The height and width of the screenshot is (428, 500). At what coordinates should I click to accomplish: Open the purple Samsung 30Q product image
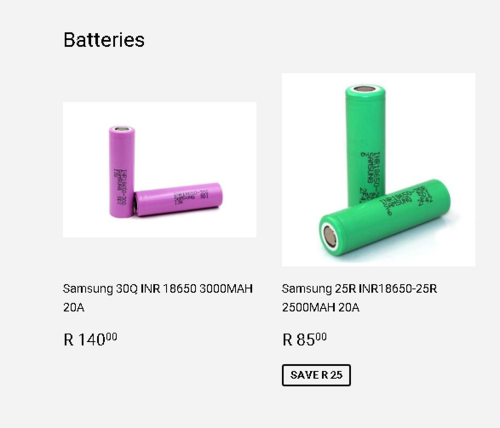pos(160,170)
